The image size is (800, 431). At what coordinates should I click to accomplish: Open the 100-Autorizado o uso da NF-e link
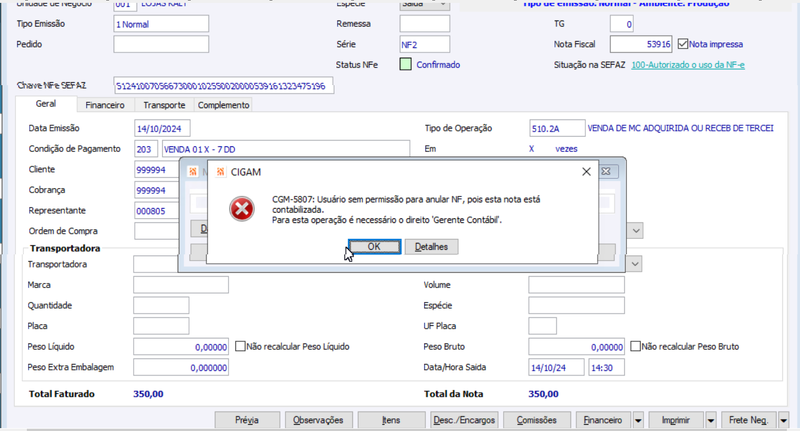(688, 65)
